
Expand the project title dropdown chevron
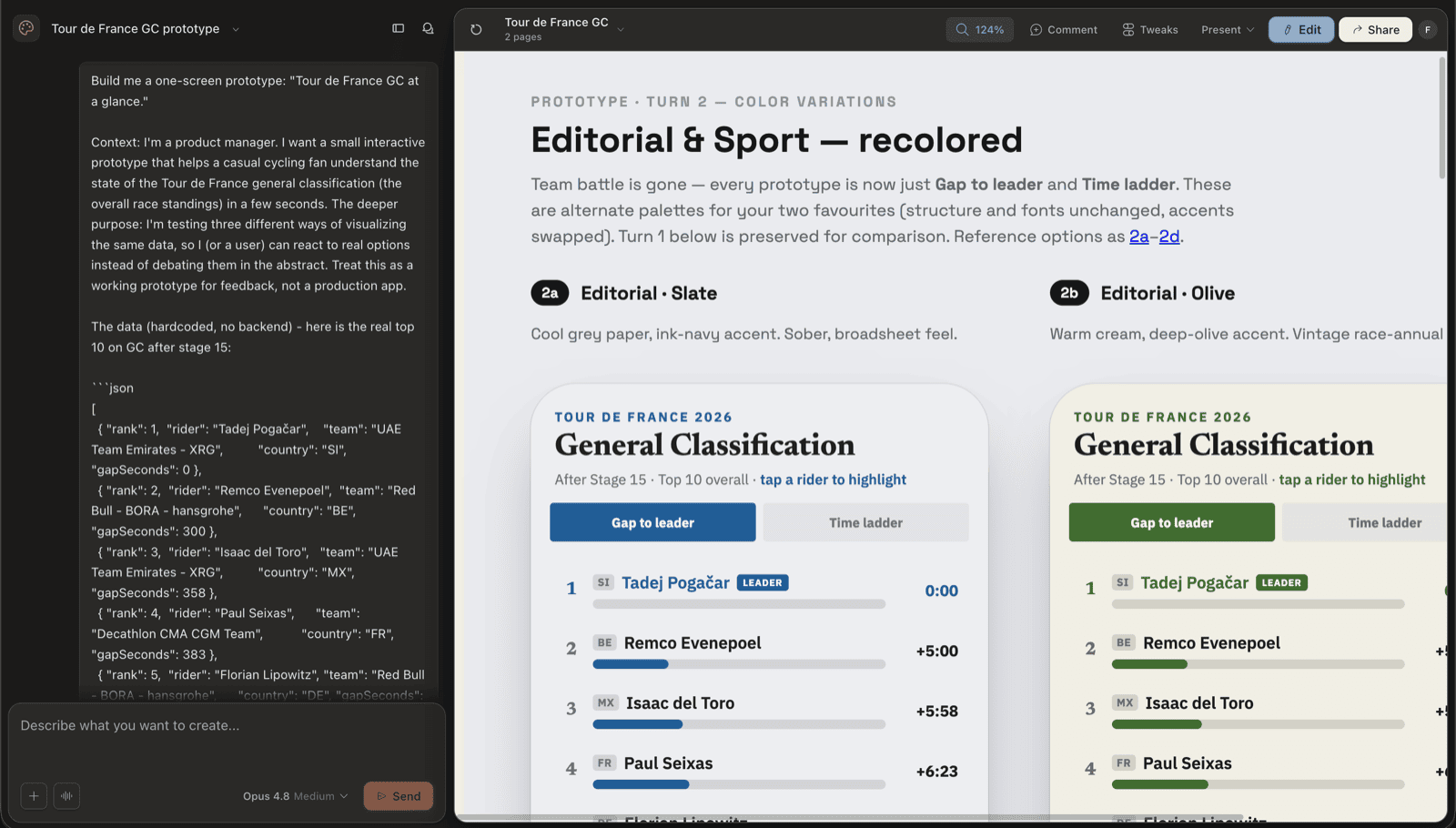[x=236, y=29]
